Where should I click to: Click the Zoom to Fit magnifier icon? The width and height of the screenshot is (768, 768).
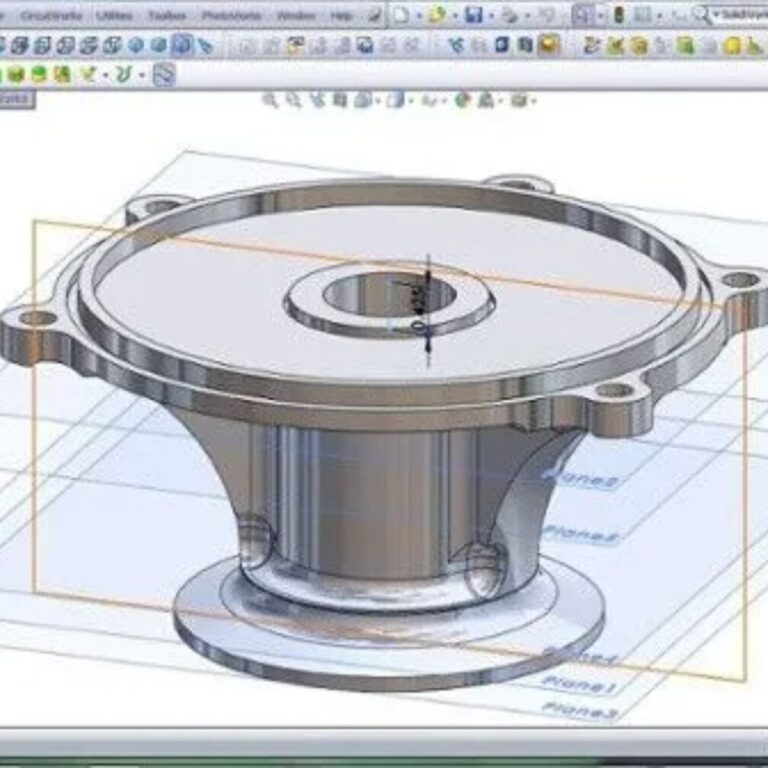tap(270, 100)
